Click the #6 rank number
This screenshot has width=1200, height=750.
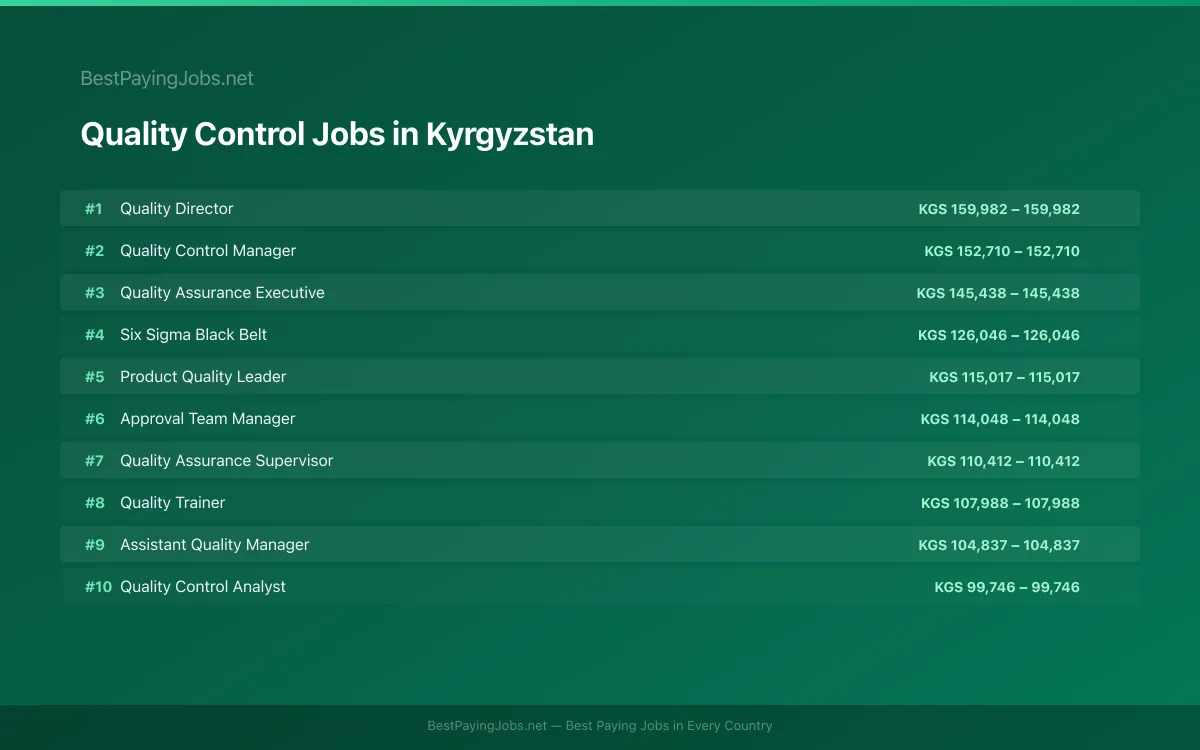coord(94,419)
